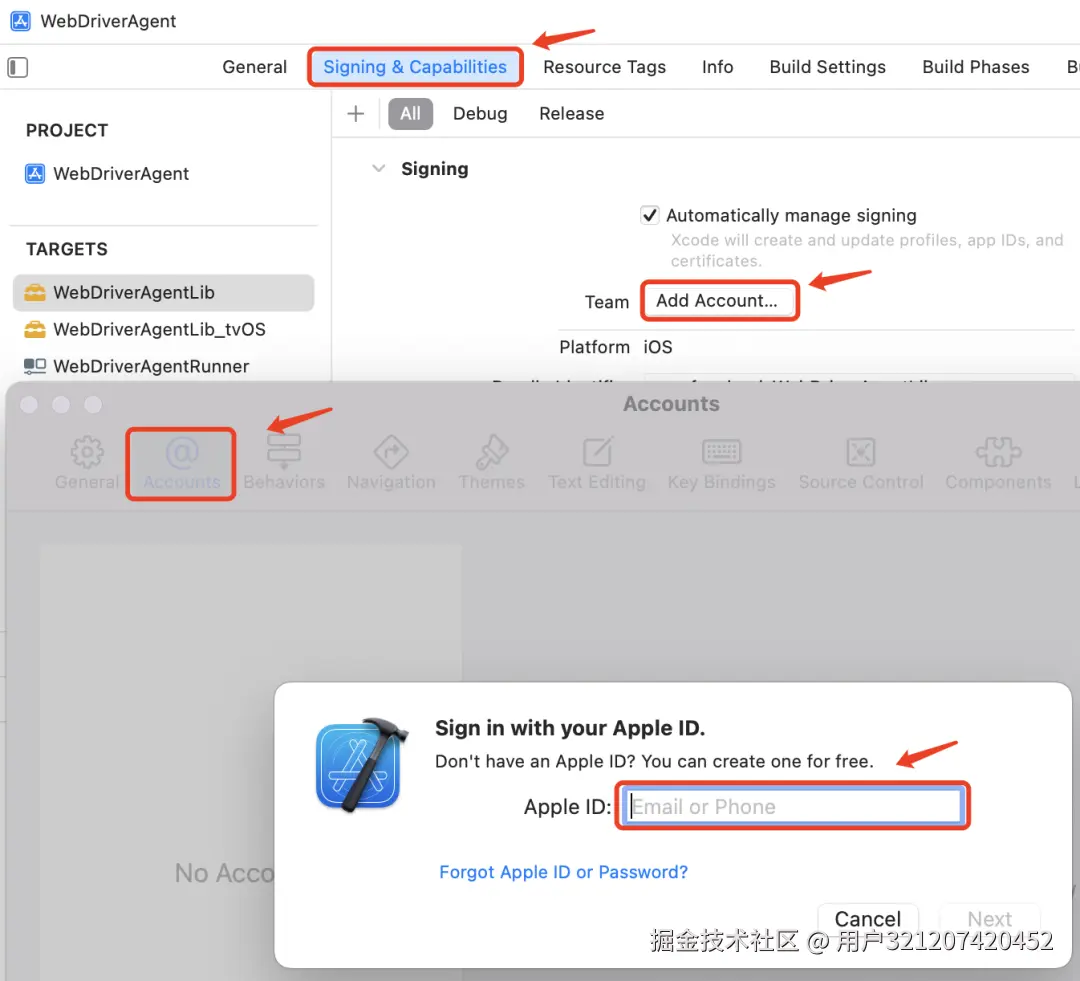1080x981 pixels.
Task: Collapse the Signing section chevron
Action: click(378, 169)
